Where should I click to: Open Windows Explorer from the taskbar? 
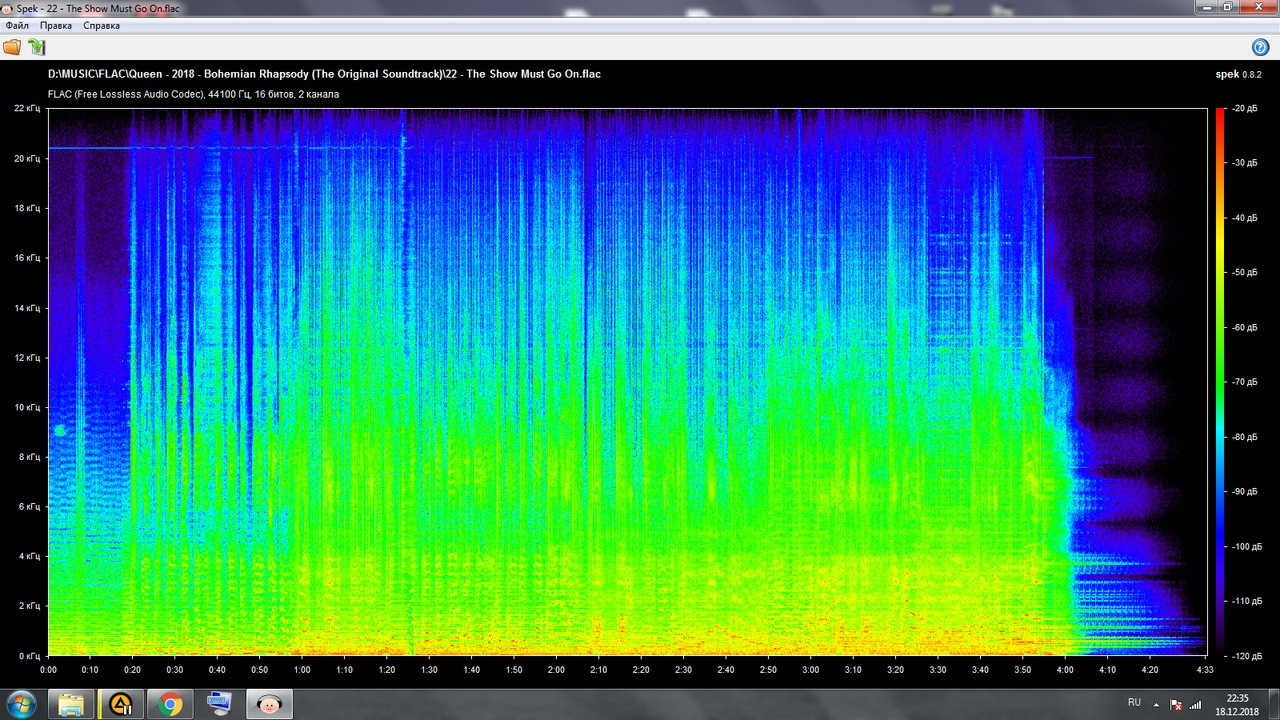pos(71,704)
